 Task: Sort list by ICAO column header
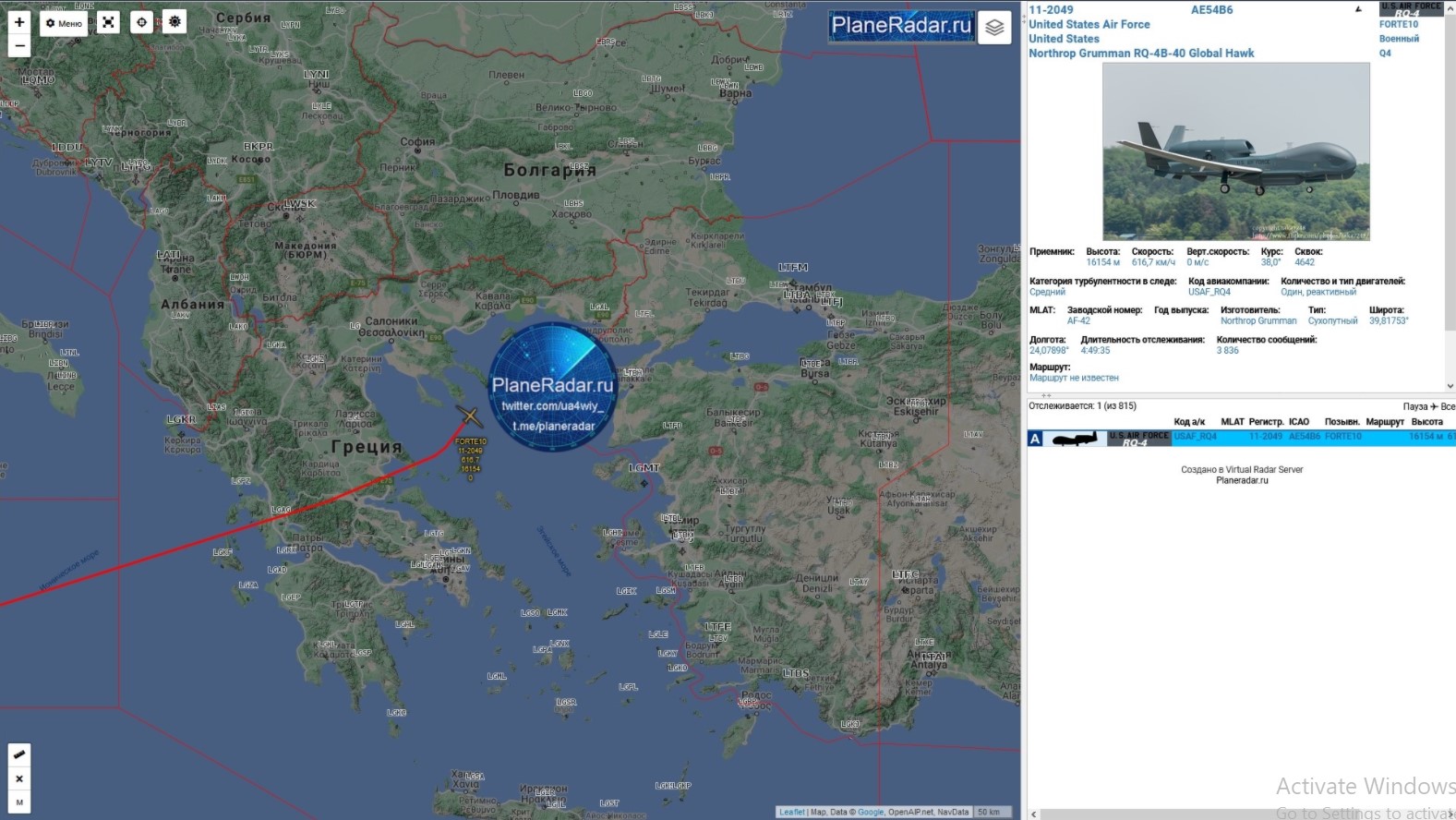click(1298, 422)
